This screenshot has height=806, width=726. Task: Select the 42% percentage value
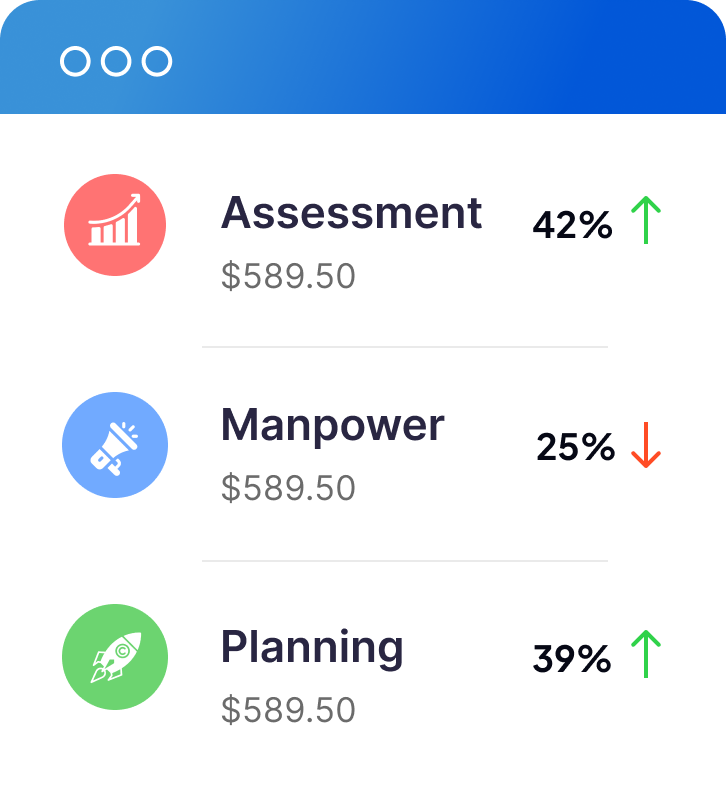572,226
